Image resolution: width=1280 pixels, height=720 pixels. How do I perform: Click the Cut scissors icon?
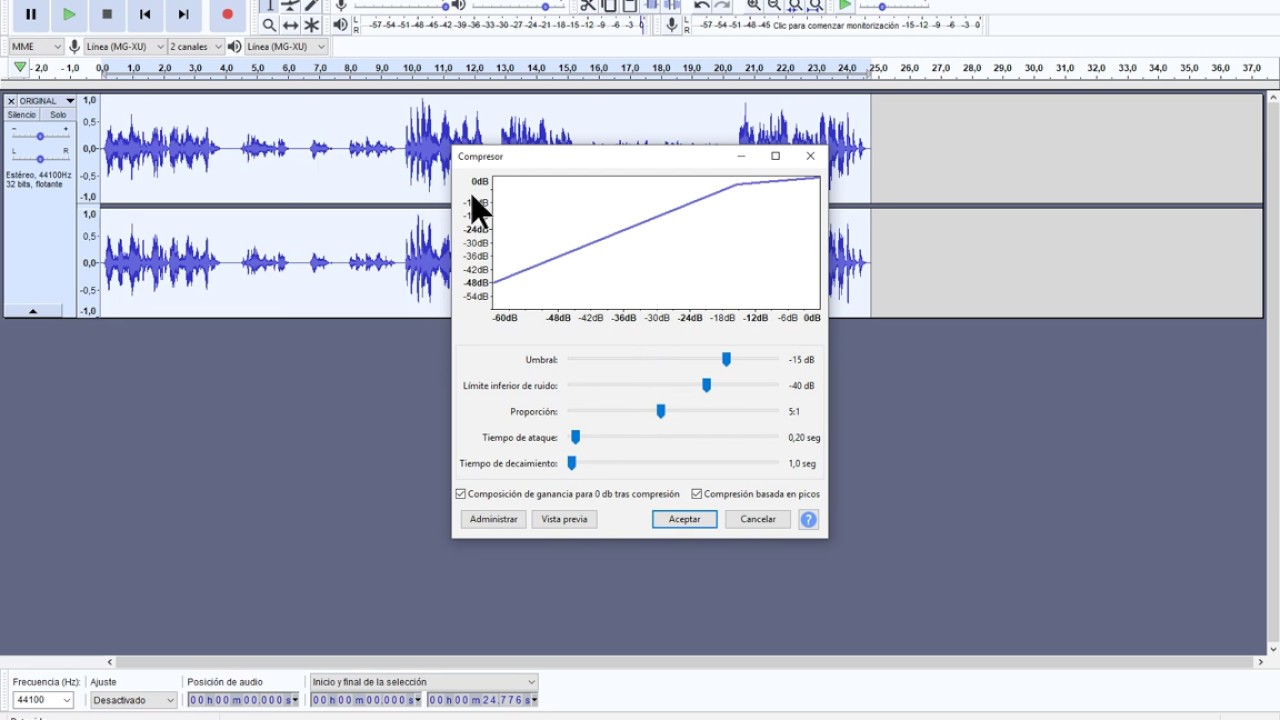pos(587,5)
